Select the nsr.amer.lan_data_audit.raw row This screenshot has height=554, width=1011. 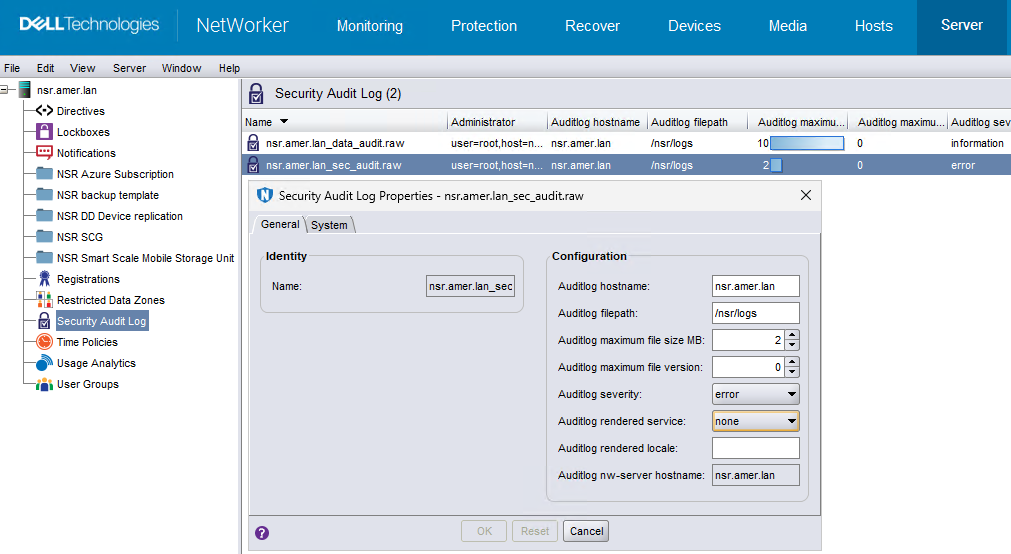(334, 143)
